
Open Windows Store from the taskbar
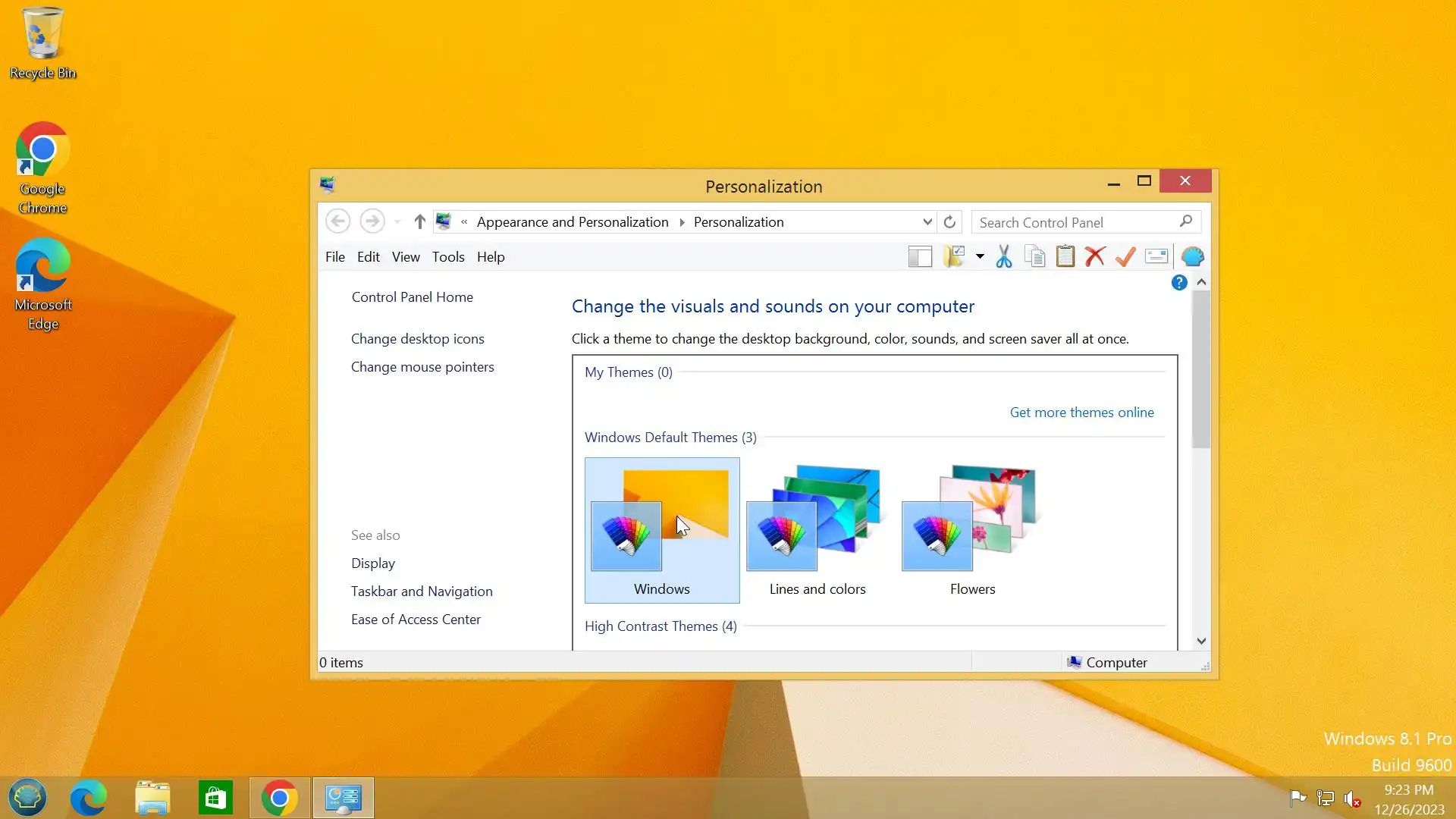point(215,798)
